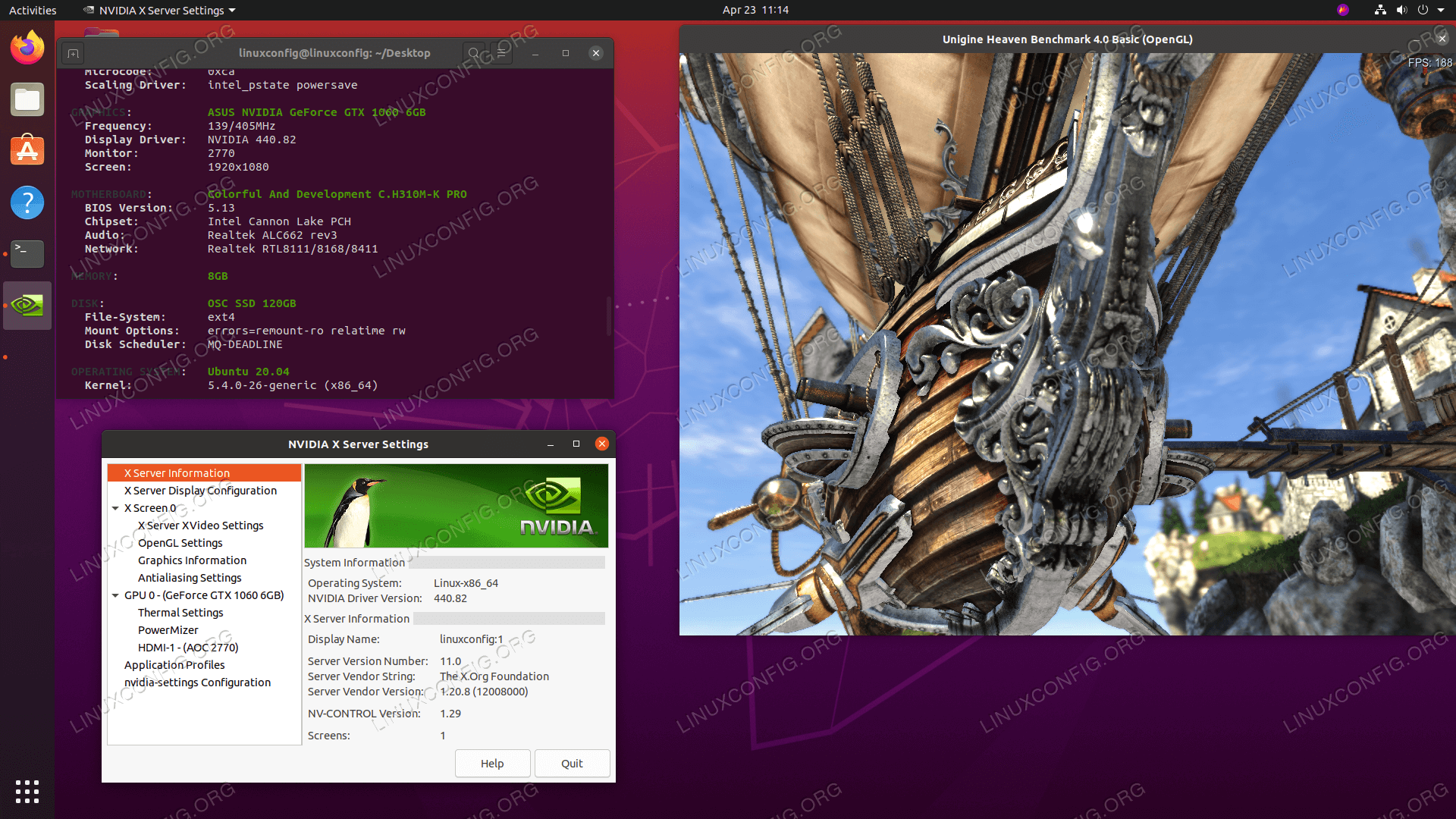Viewport: 1456px width, 819px height.
Task: Open nvidia-settings Configuration page
Action: pos(197,682)
